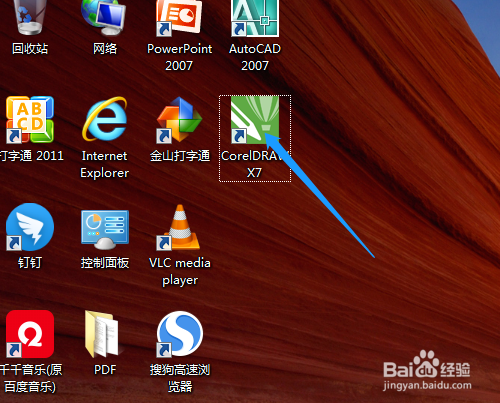Select the Internet Explorer icon

[x=105, y=119]
